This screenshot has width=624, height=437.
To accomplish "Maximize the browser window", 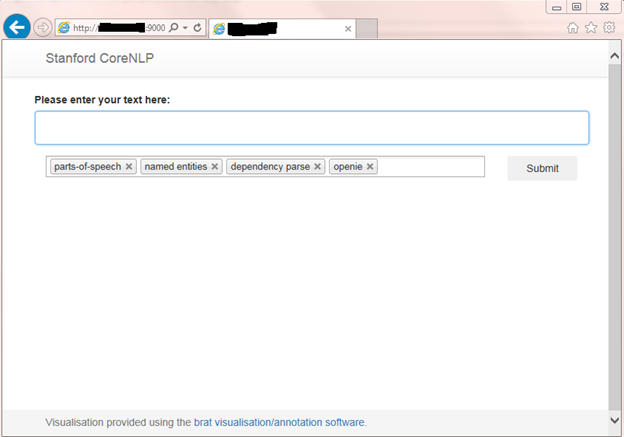I will point(576,7).
